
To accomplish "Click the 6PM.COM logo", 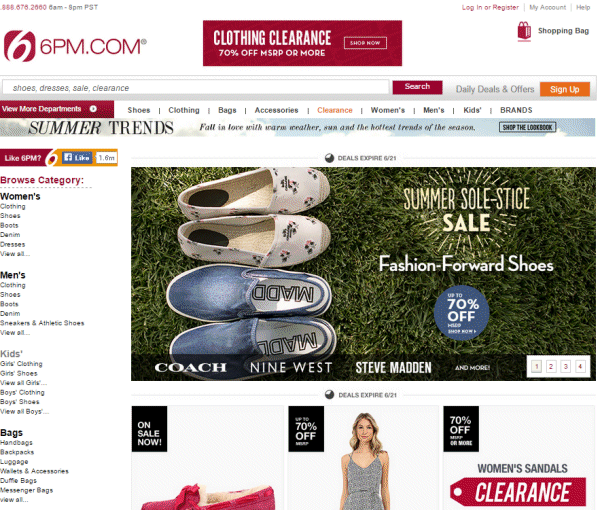I will 75,46.
